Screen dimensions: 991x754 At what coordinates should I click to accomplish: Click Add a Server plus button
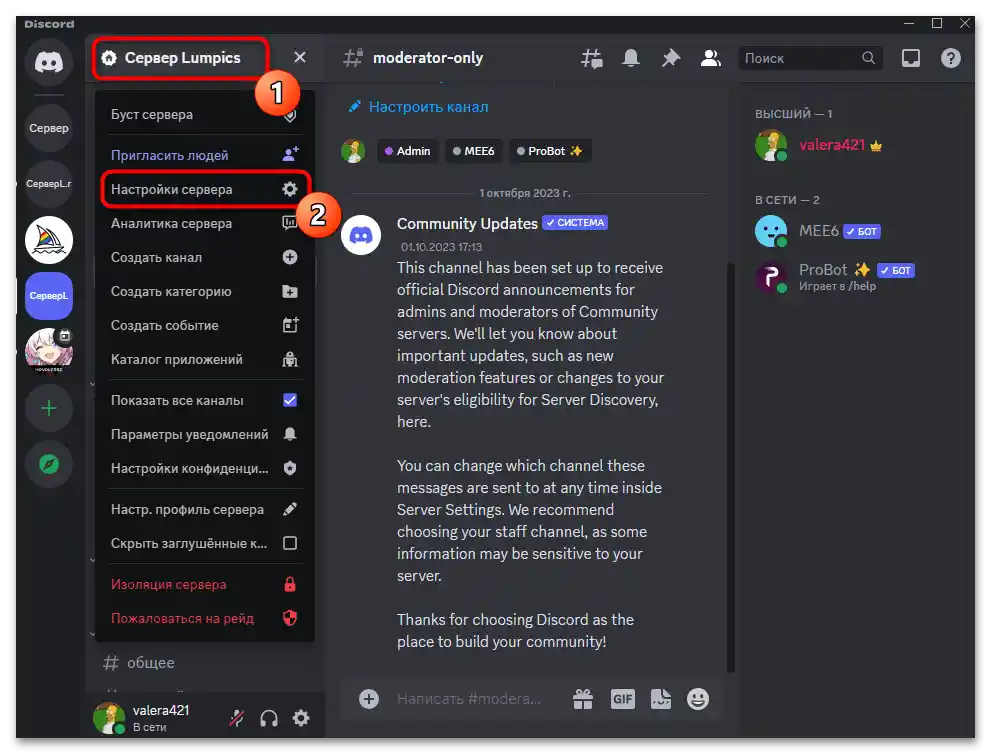pos(49,408)
